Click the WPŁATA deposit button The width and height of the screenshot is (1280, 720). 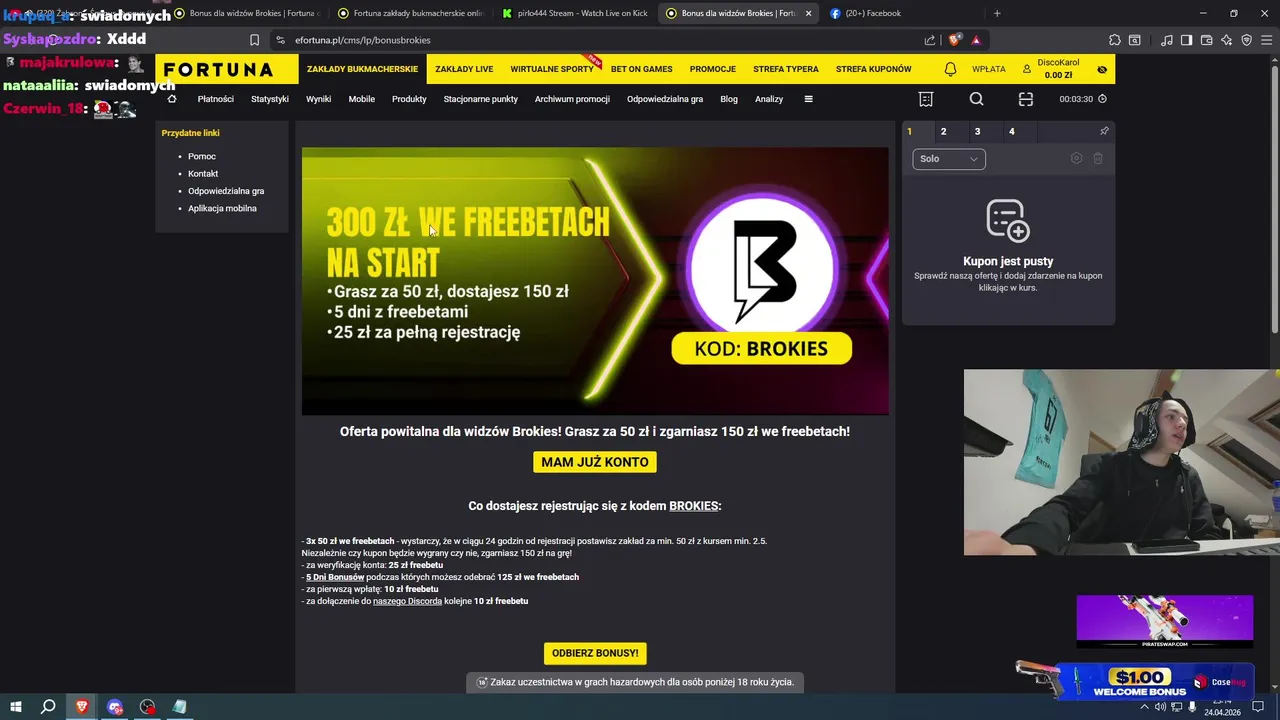click(989, 69)
